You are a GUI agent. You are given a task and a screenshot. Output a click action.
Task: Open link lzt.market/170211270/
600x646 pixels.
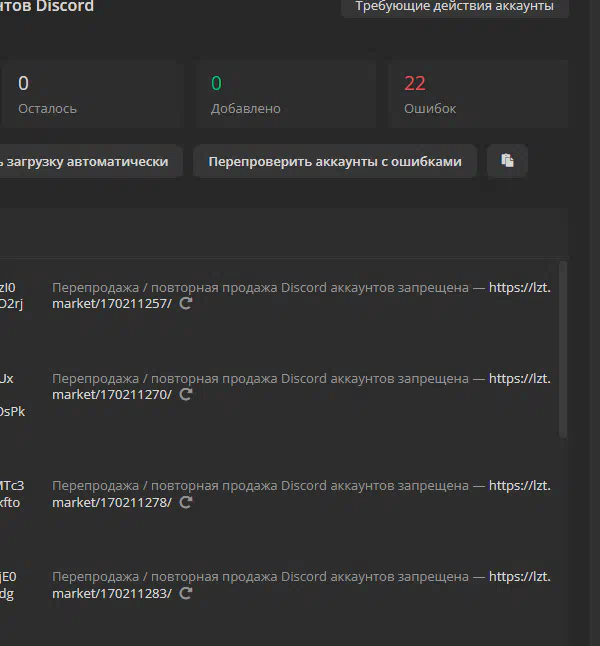click(112, 395)
